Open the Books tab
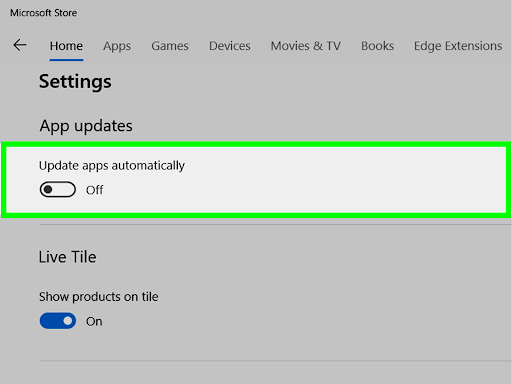Viewport: 512px width, 384px height. pyautogui.click(x=377, y=46)
